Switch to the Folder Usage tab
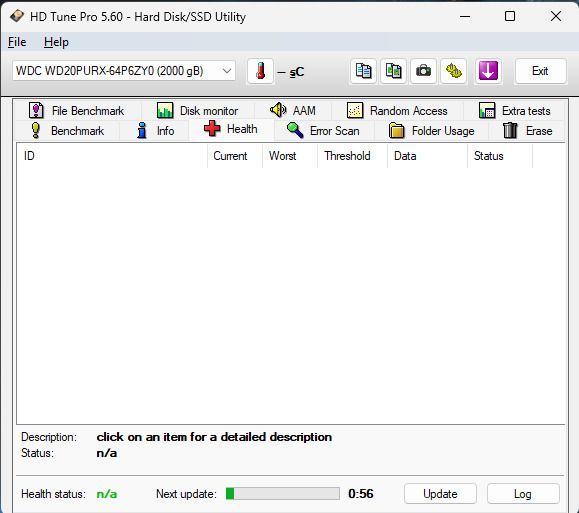 point(431,131)
